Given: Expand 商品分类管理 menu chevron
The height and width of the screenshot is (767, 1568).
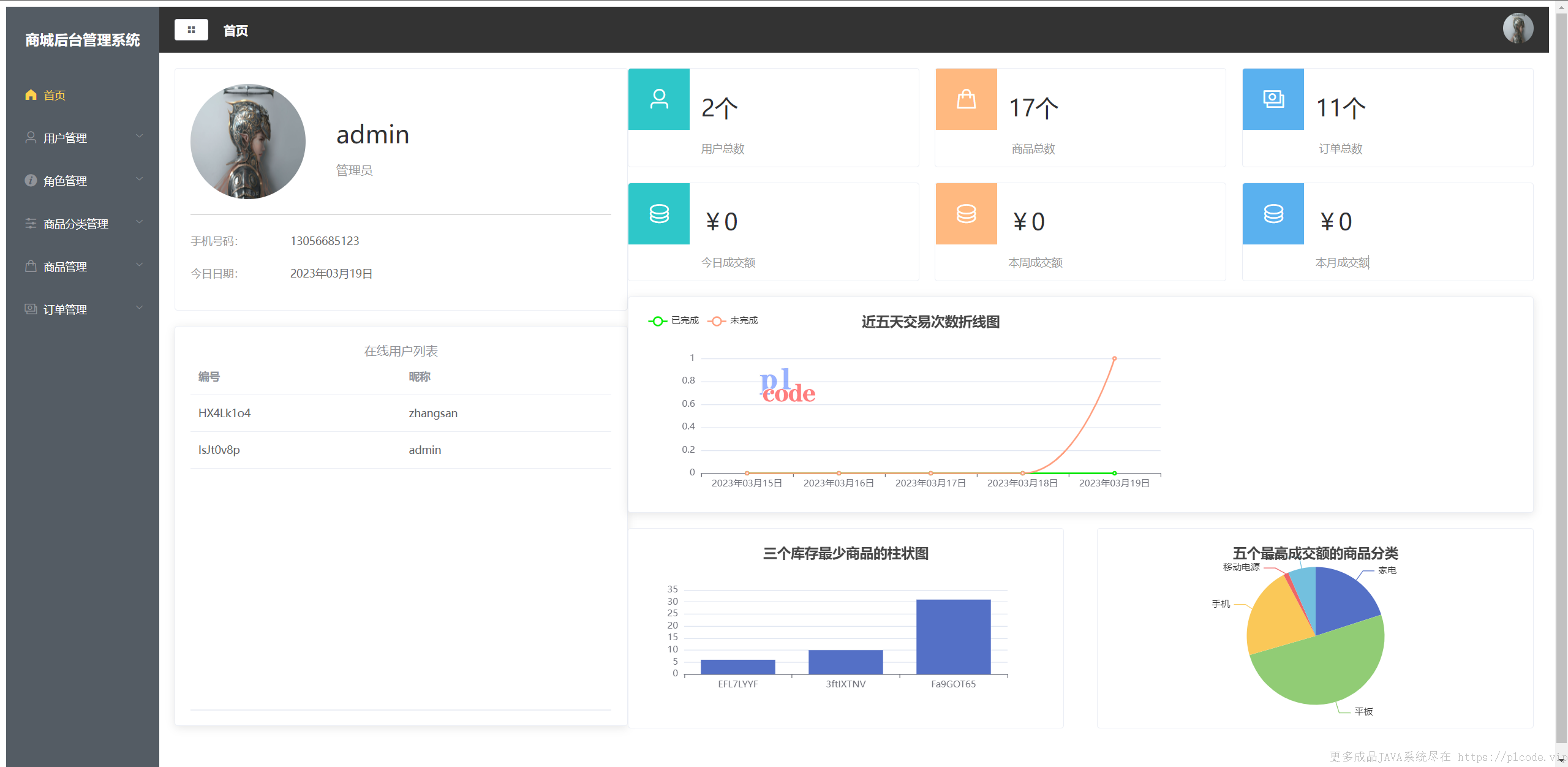Looking at the screenshot, I should pyautogui.click(x=140, y=222).
